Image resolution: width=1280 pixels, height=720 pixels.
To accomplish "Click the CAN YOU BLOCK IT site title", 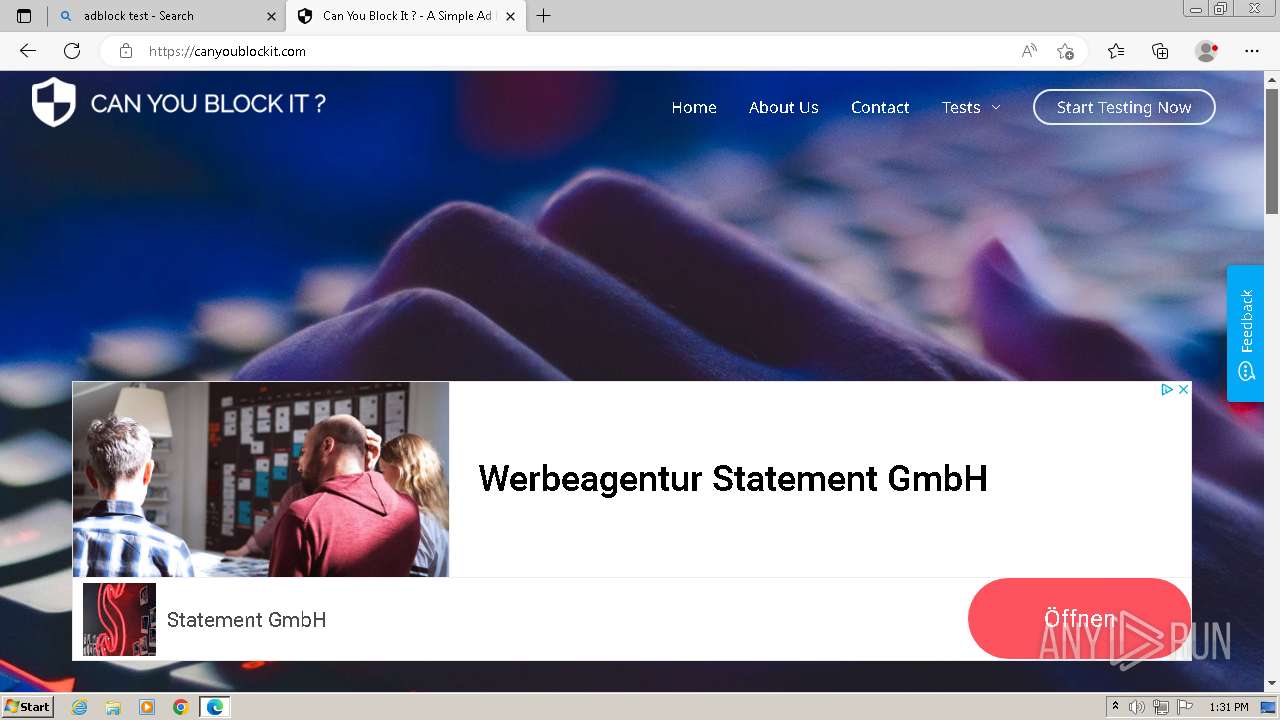I will (x=208, y=103).
